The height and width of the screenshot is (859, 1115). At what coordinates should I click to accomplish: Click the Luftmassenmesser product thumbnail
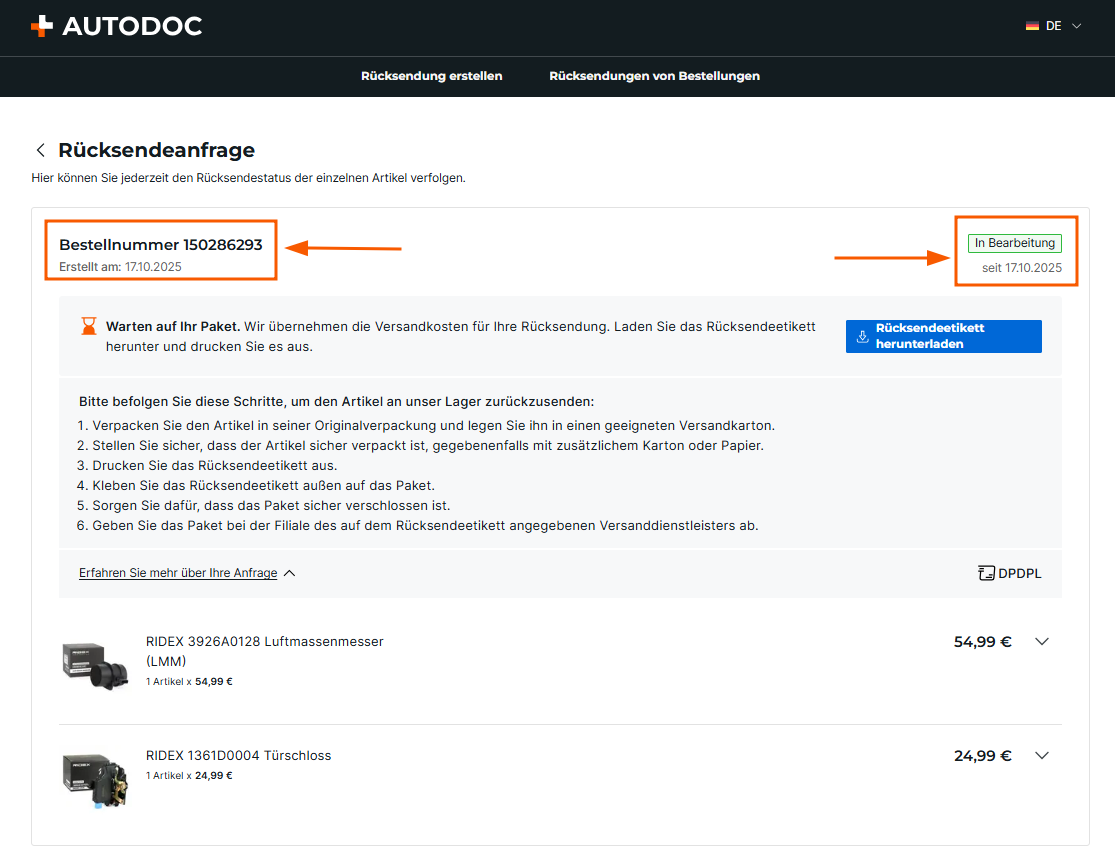click(94, 662)
